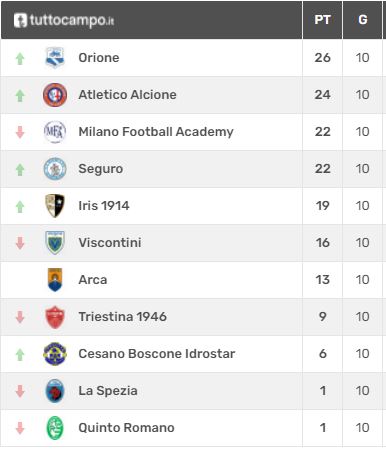Open the tuttocampo.it logo link
The width and height of the screenshot is (386, 449).
point(64,20)
